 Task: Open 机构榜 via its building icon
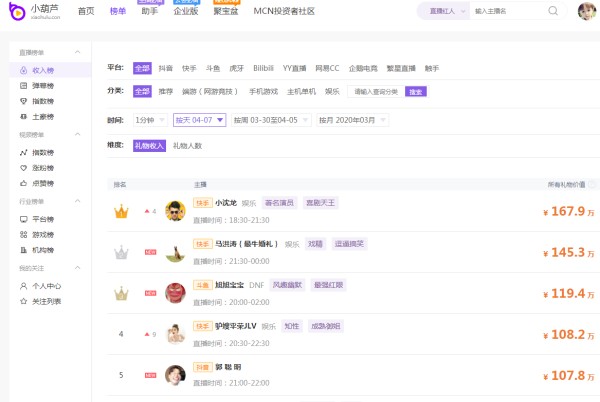pos(23,250)
